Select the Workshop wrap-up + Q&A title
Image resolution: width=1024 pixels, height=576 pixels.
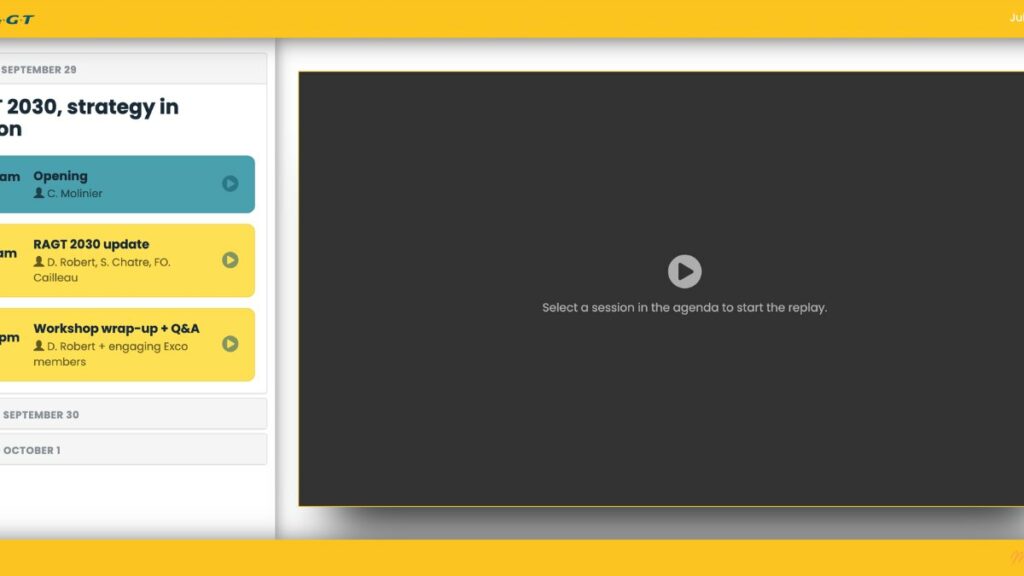tap(116, 328)
